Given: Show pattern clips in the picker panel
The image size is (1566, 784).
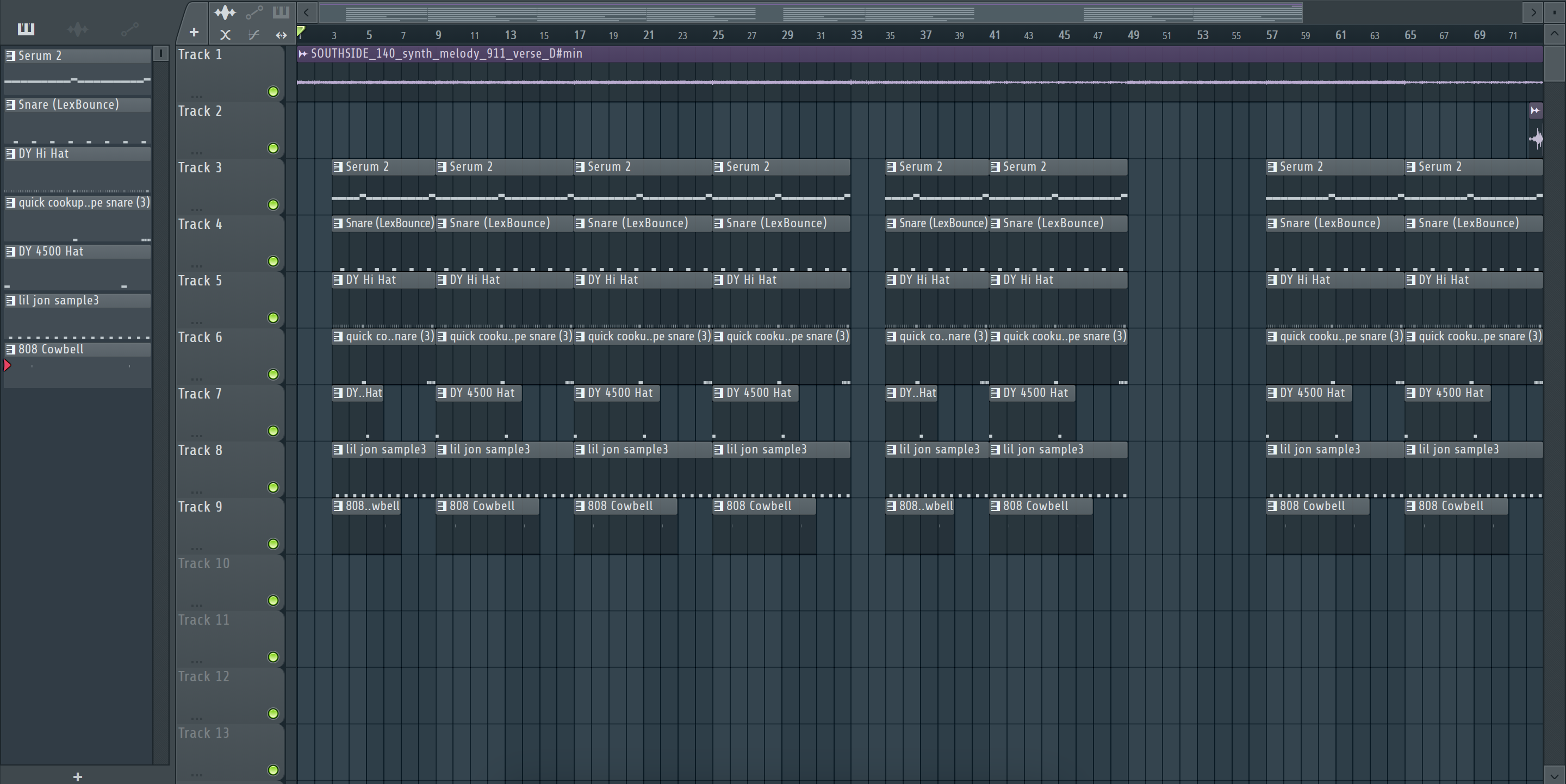Looking at the screenshot, I should tap(26, 29).
